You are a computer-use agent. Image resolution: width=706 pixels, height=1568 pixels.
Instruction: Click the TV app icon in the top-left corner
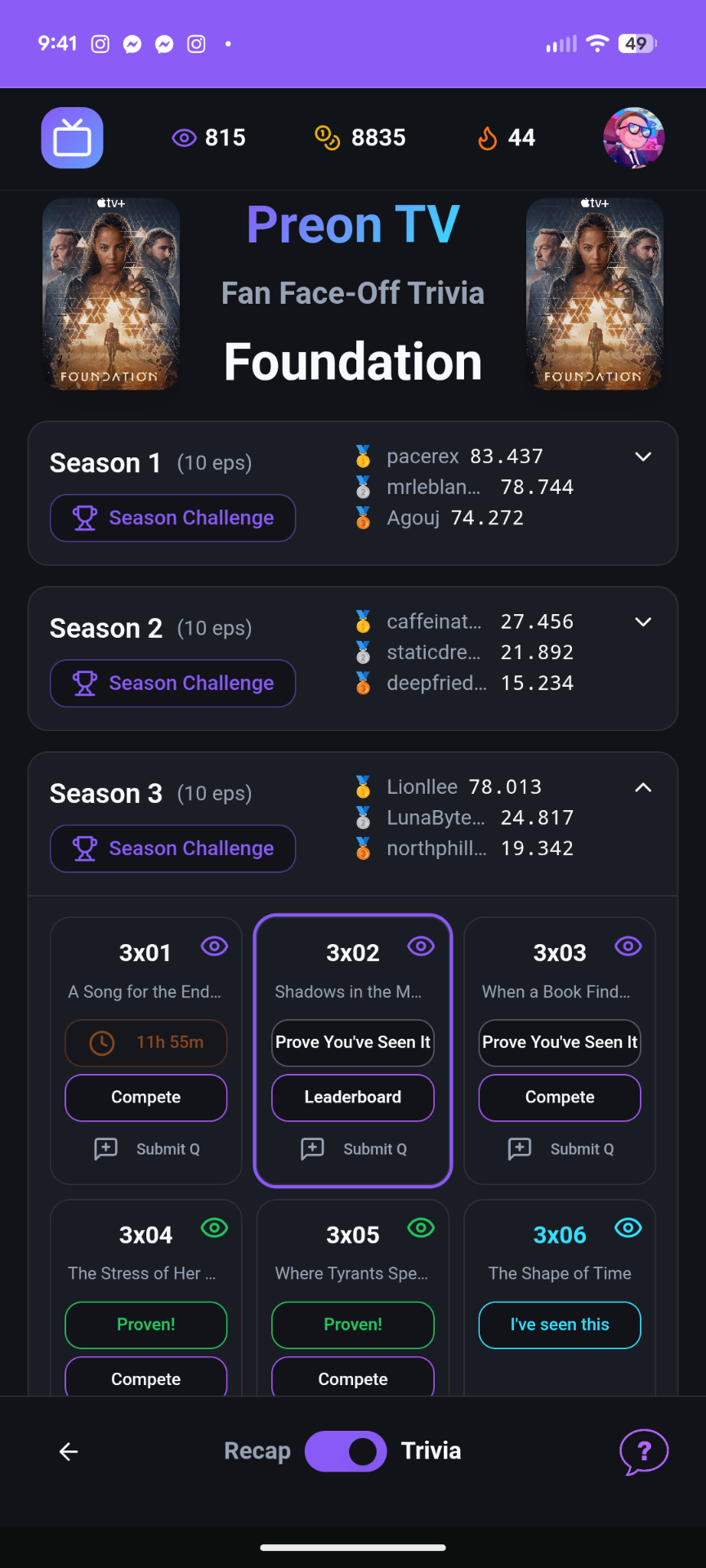(x=72, y=137)
